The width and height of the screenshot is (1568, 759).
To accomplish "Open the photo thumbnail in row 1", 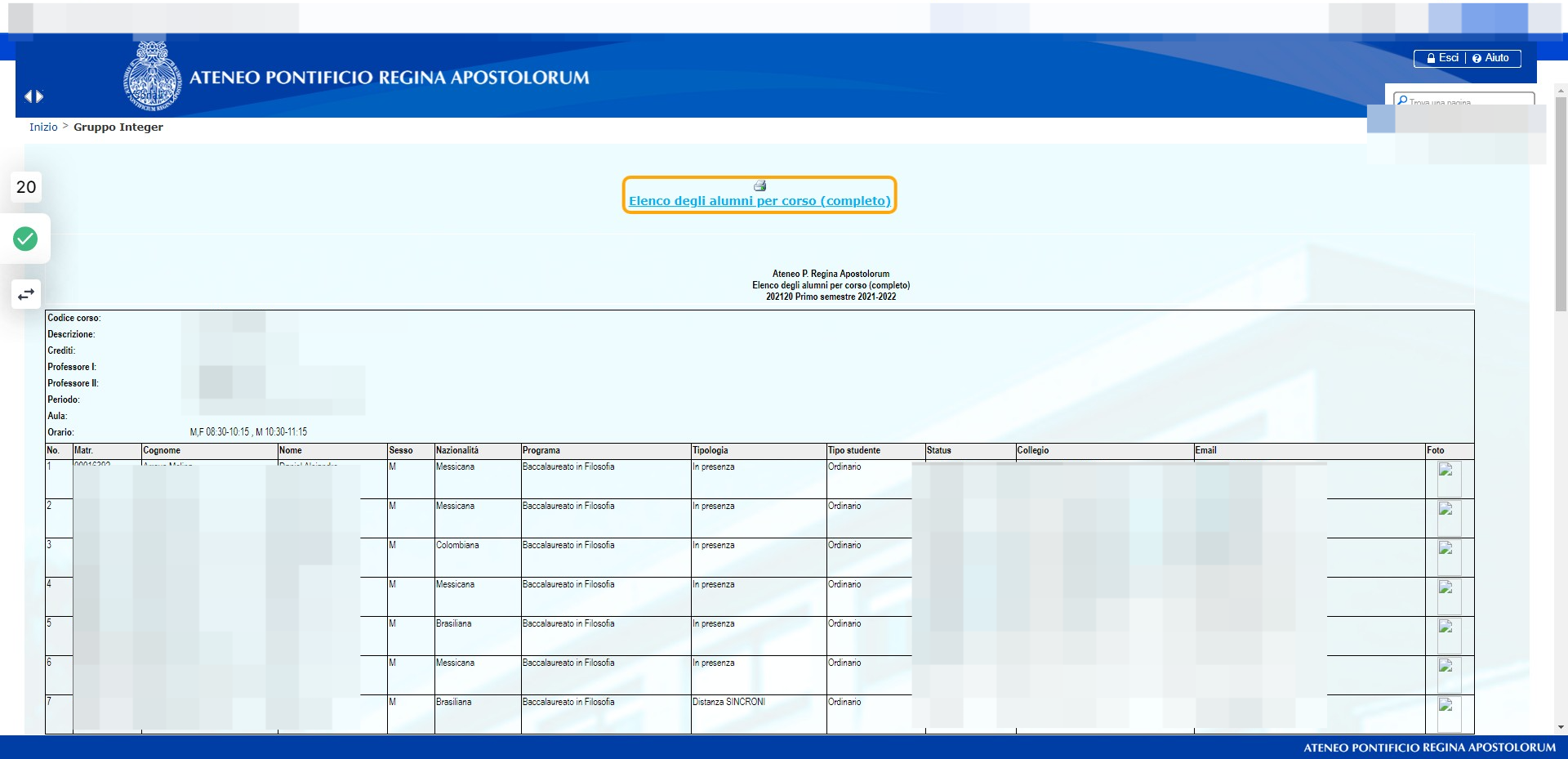I will pos(1449,479).
